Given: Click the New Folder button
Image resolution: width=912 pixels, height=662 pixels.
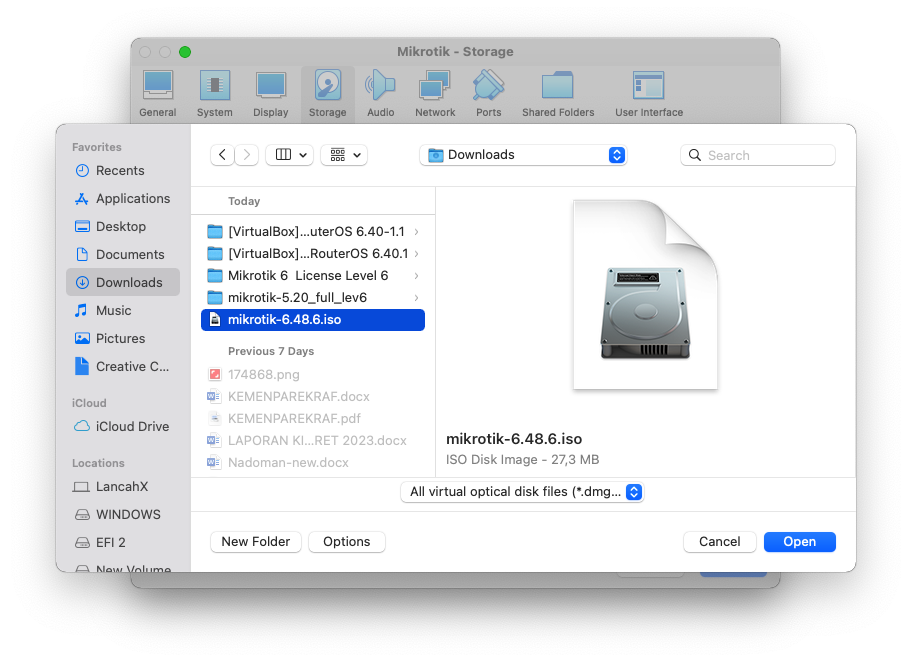Looking at the screenshot, I should click(x=255, y=542).
